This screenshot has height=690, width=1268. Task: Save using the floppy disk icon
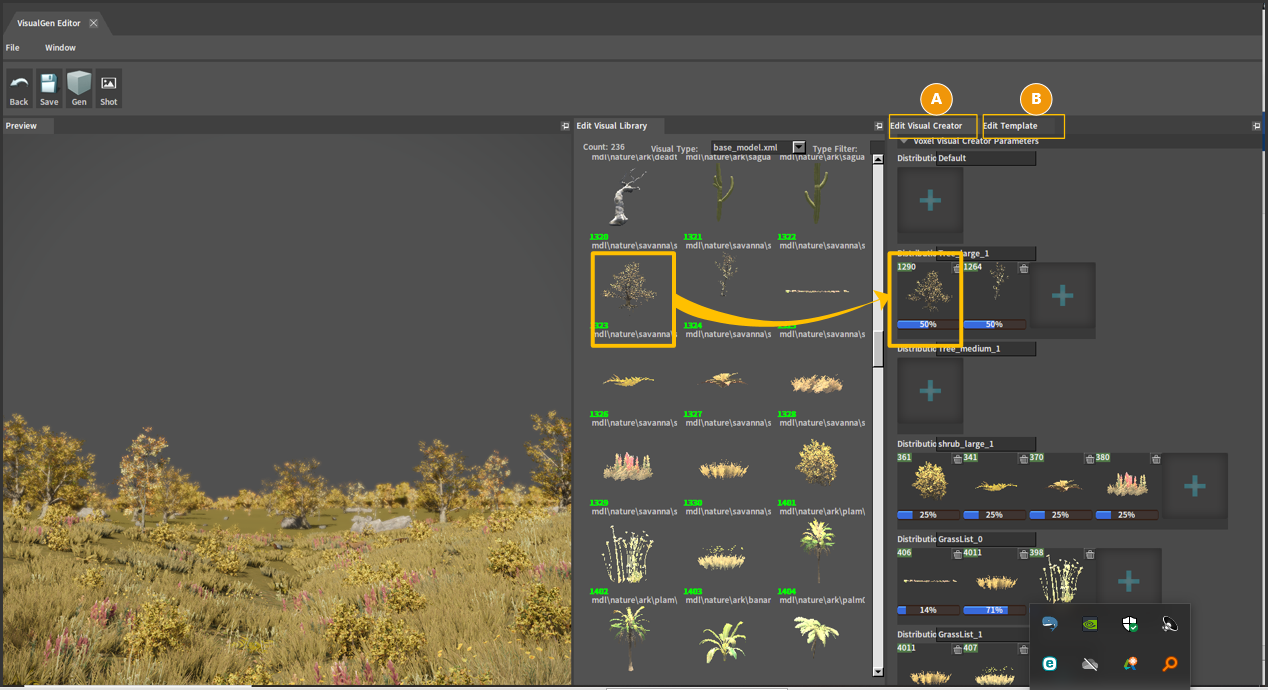49,88
